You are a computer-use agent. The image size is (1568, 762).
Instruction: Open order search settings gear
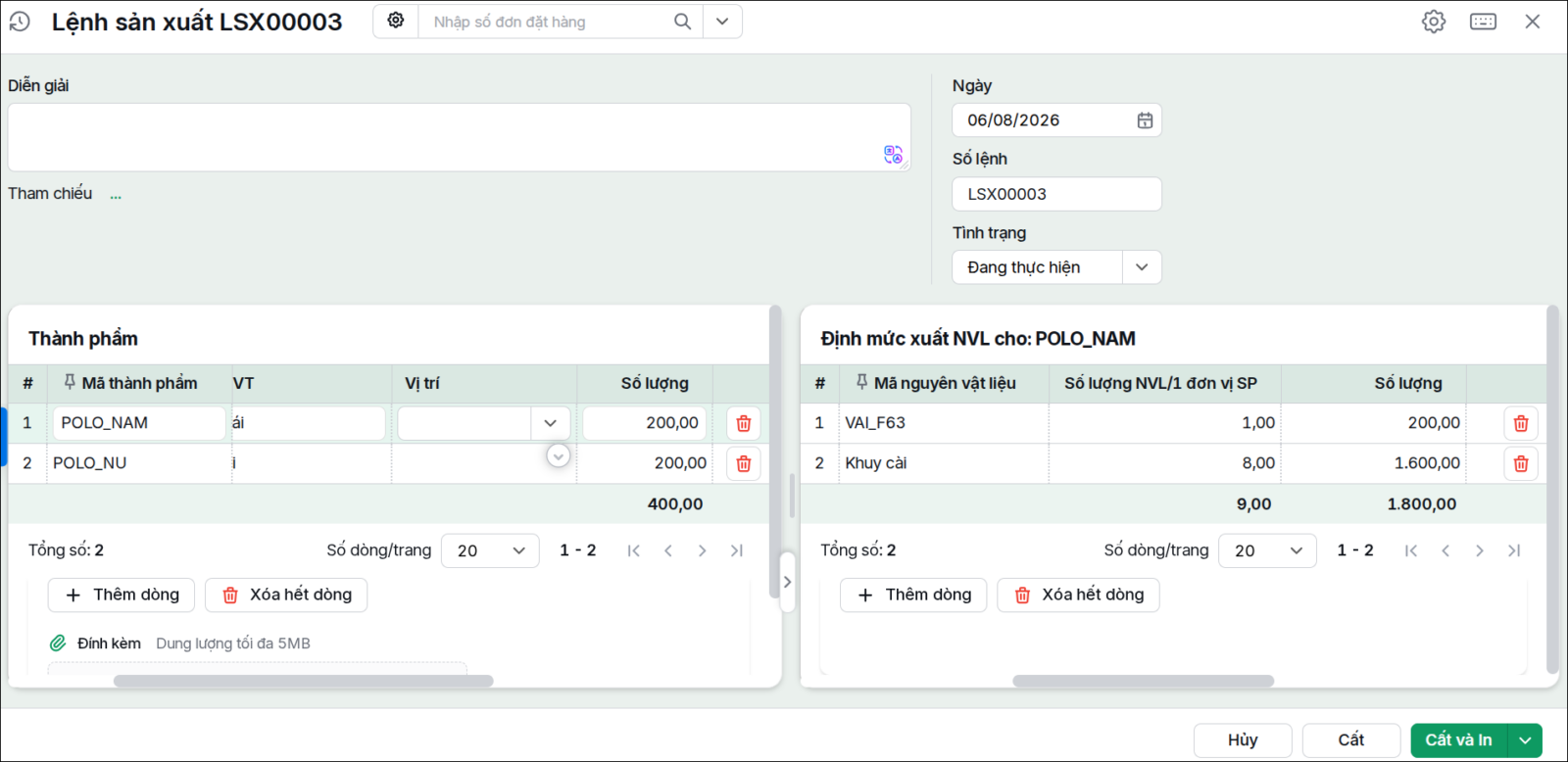pyautogui.click(x=396, y=21)
